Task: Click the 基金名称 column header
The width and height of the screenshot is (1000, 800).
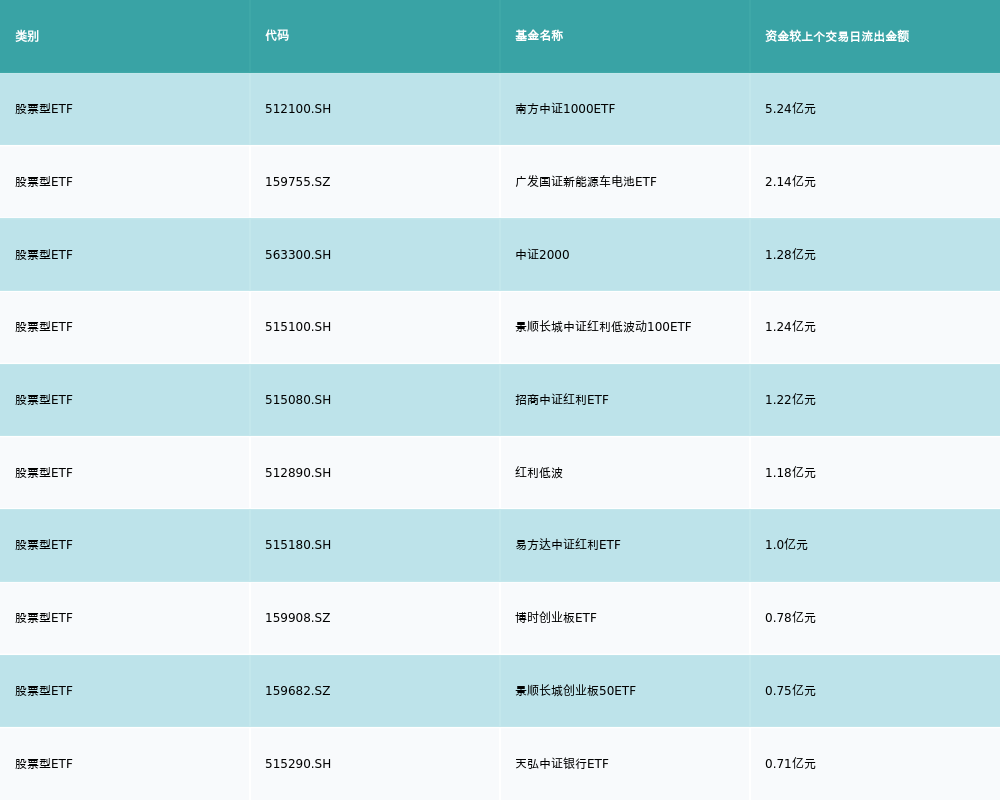Action: pyautogui.click(x=539, y=36)
